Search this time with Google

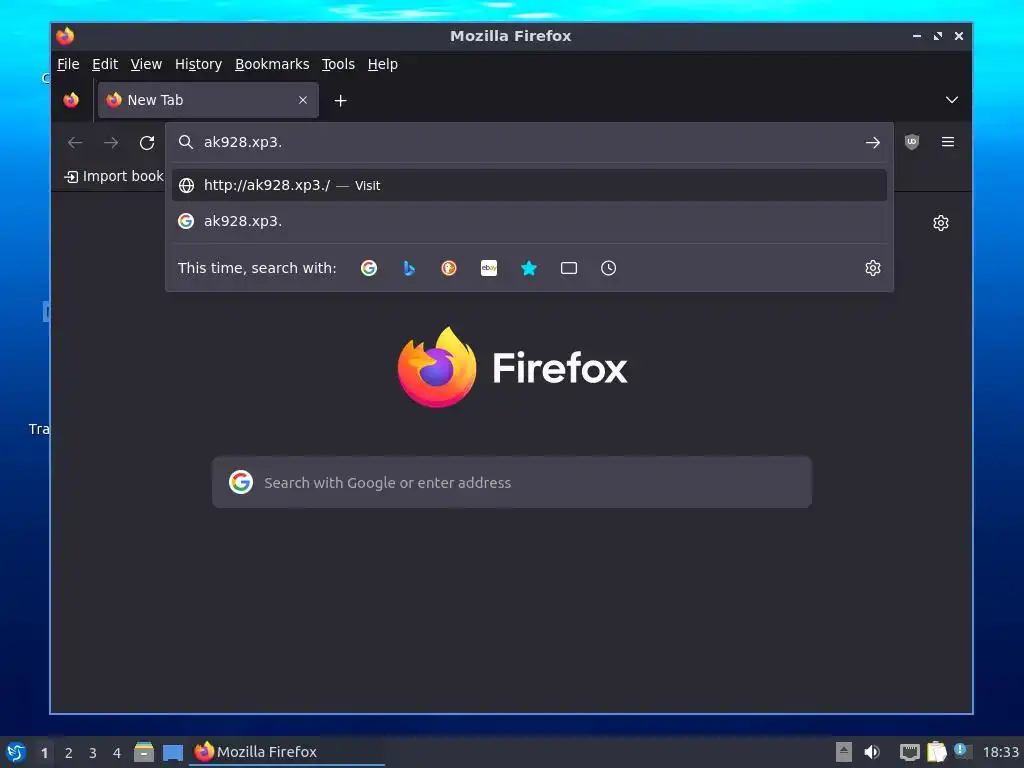369,268
